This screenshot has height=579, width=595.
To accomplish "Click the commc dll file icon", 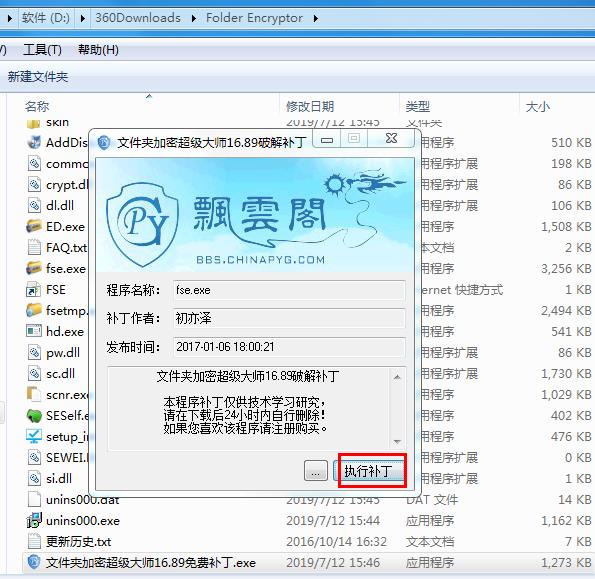I will [34, 164].
